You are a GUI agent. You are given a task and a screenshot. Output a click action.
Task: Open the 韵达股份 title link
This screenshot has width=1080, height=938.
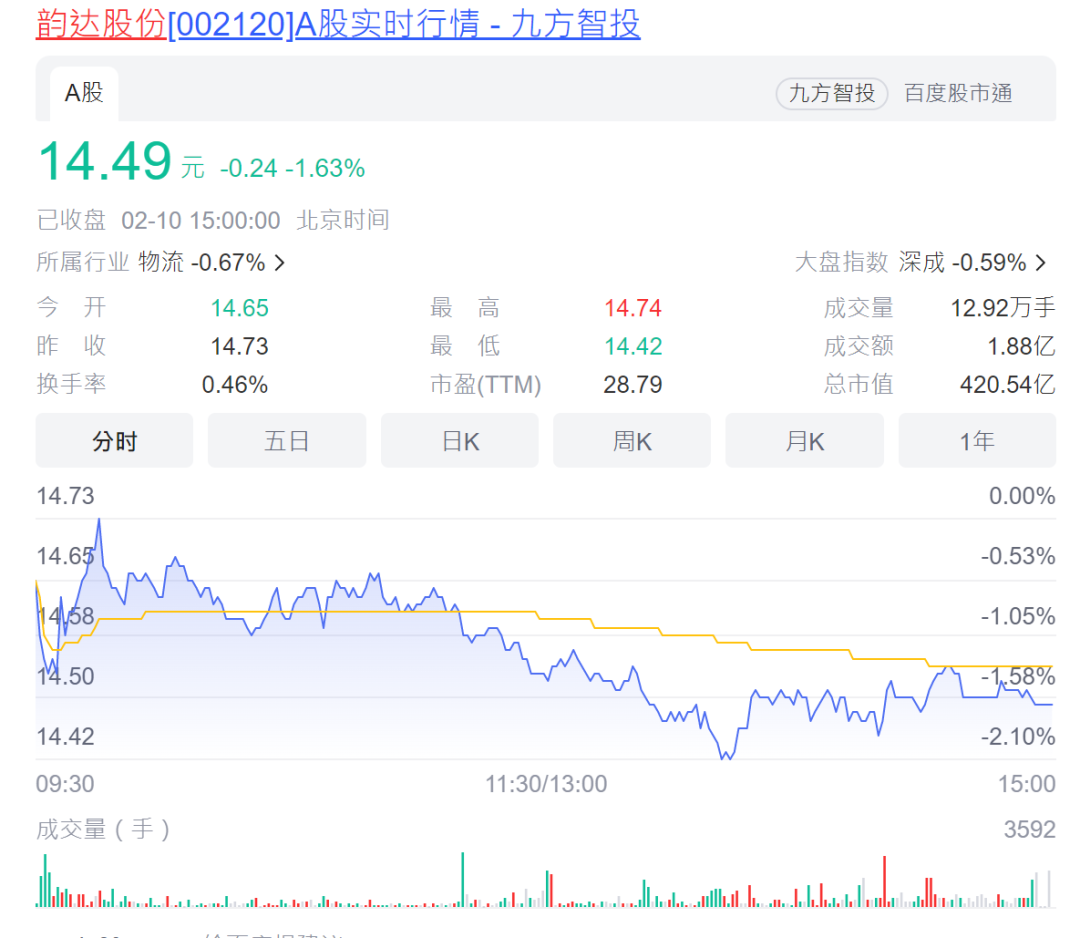tap(100, 24)
